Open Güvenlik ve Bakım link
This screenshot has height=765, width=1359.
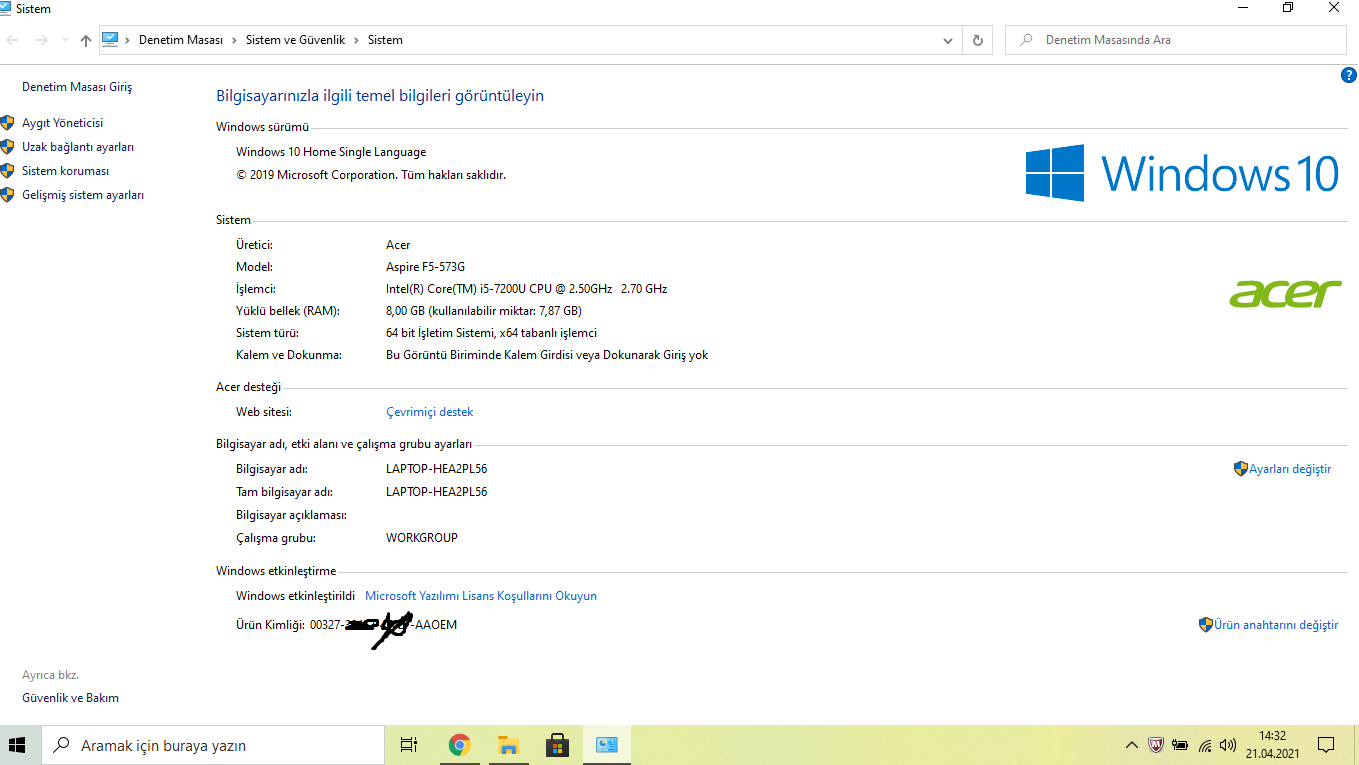(70, 698)
